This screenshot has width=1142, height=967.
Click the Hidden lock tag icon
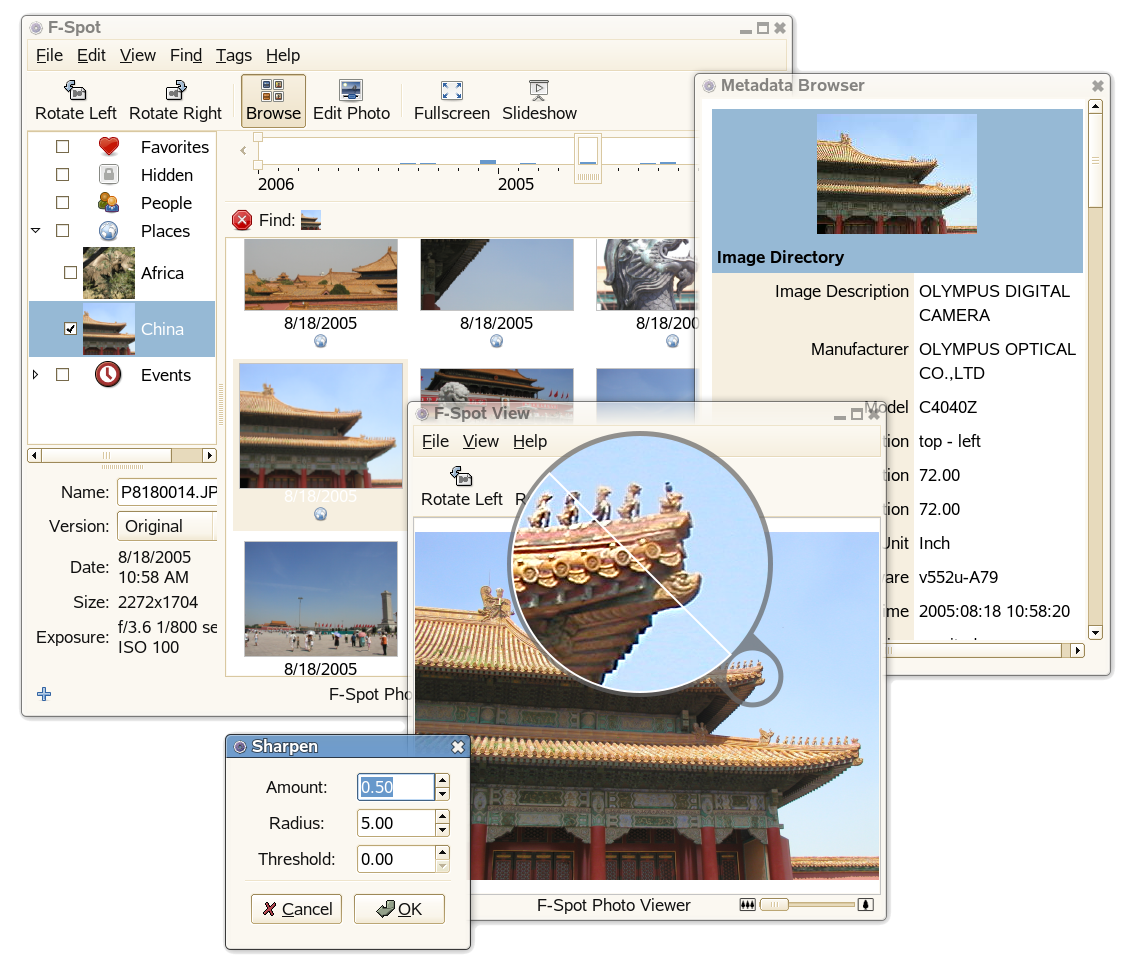(109, 174)
